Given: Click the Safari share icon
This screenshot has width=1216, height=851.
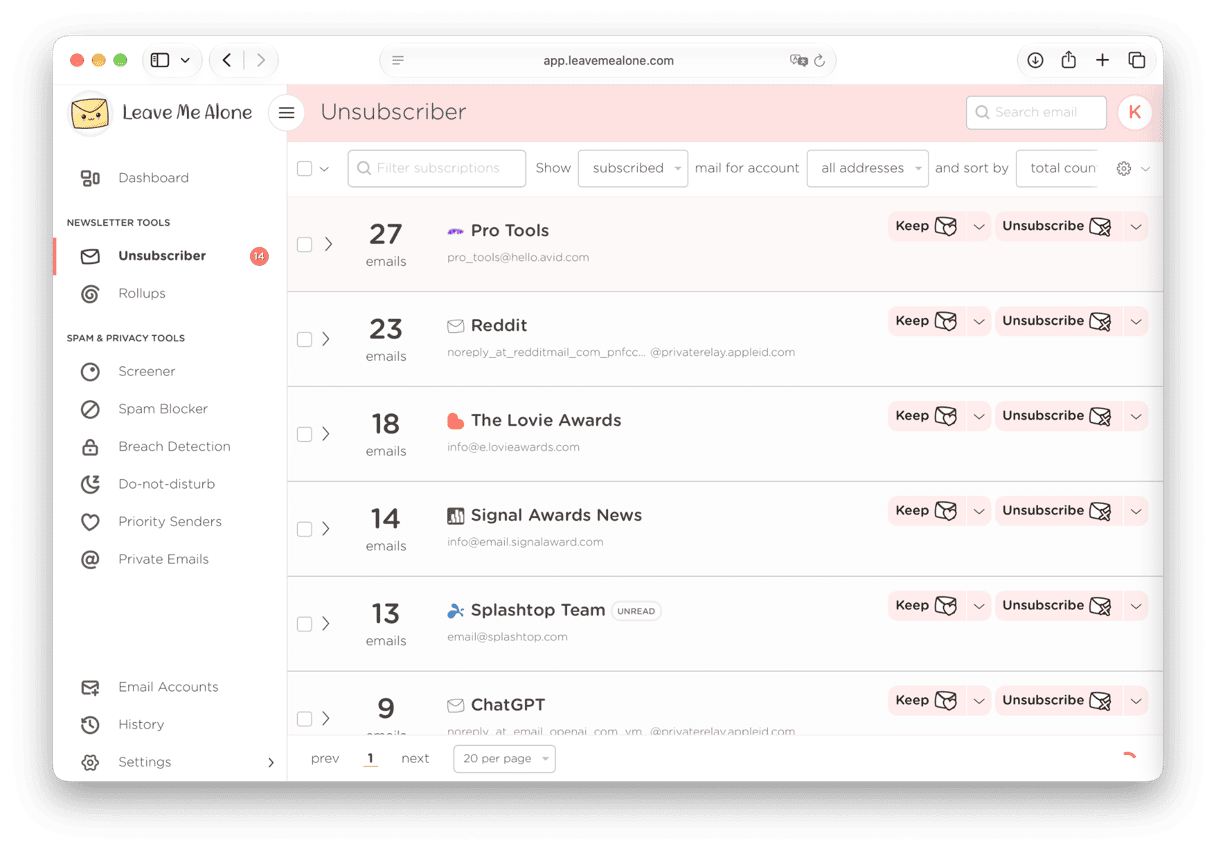Looking at the screenshot, I should coord(1069,60).
